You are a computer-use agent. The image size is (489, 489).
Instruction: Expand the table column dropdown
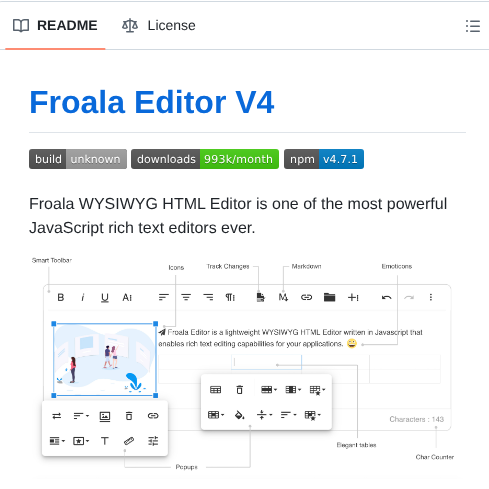(293, 389)
